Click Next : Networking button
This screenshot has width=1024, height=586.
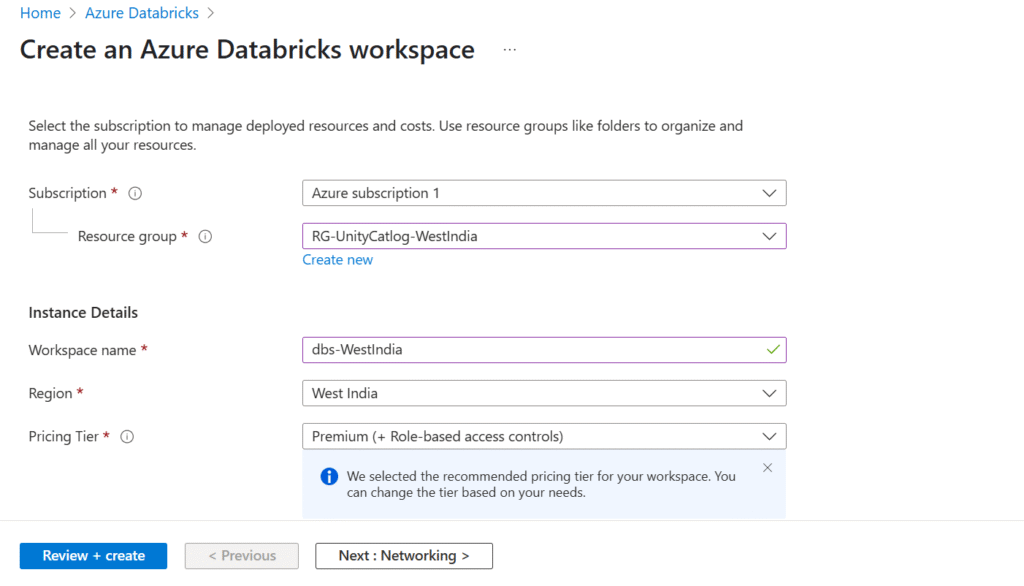[x=404, y=556]
